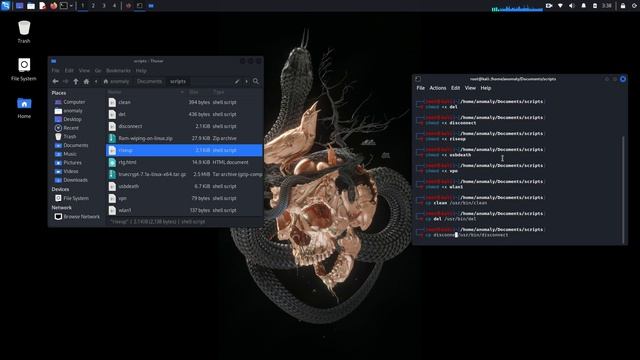Viewport: 640px width, 360px height.
Task: Switch to workspace 2
Action: pos(93,6)
